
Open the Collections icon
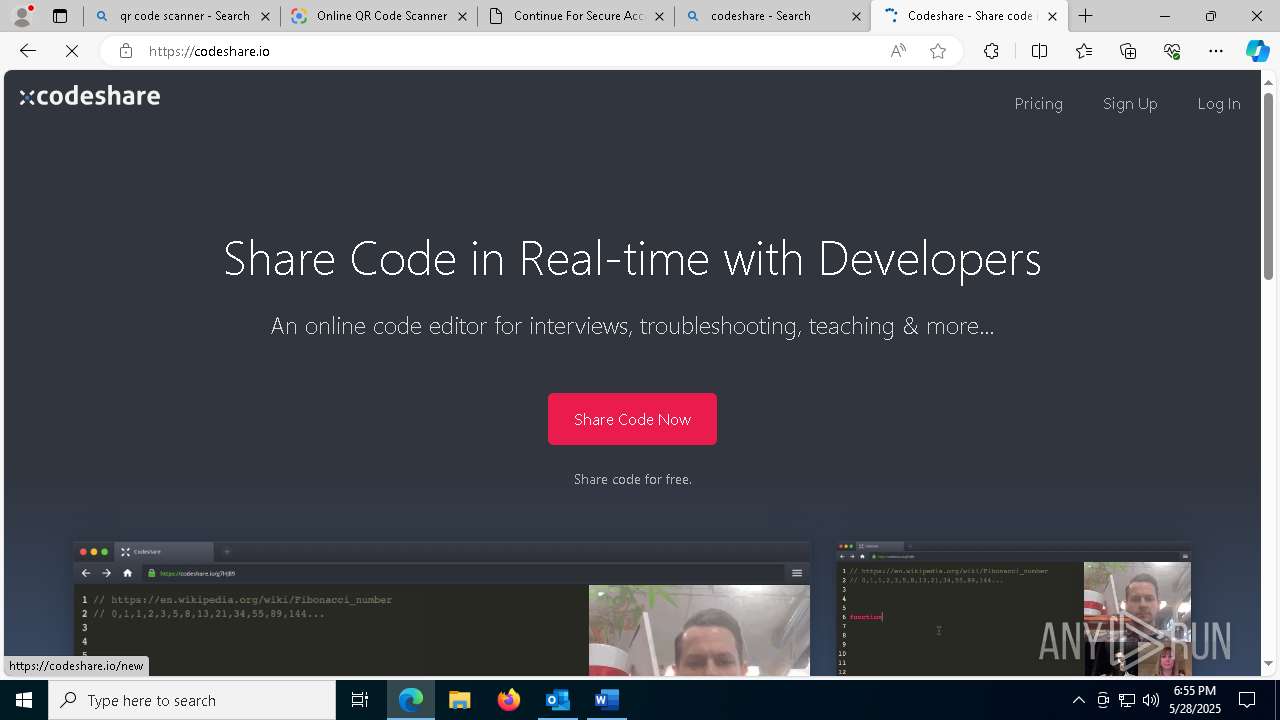click(x=1128, y=51)
